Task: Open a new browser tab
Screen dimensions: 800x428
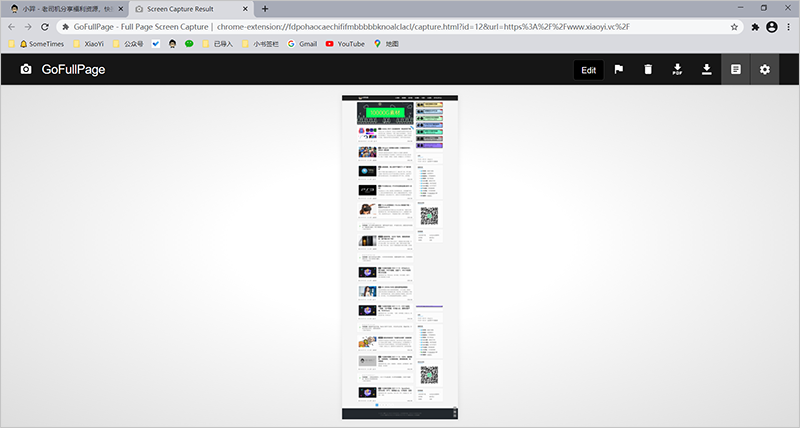Action: coord(265,9)
